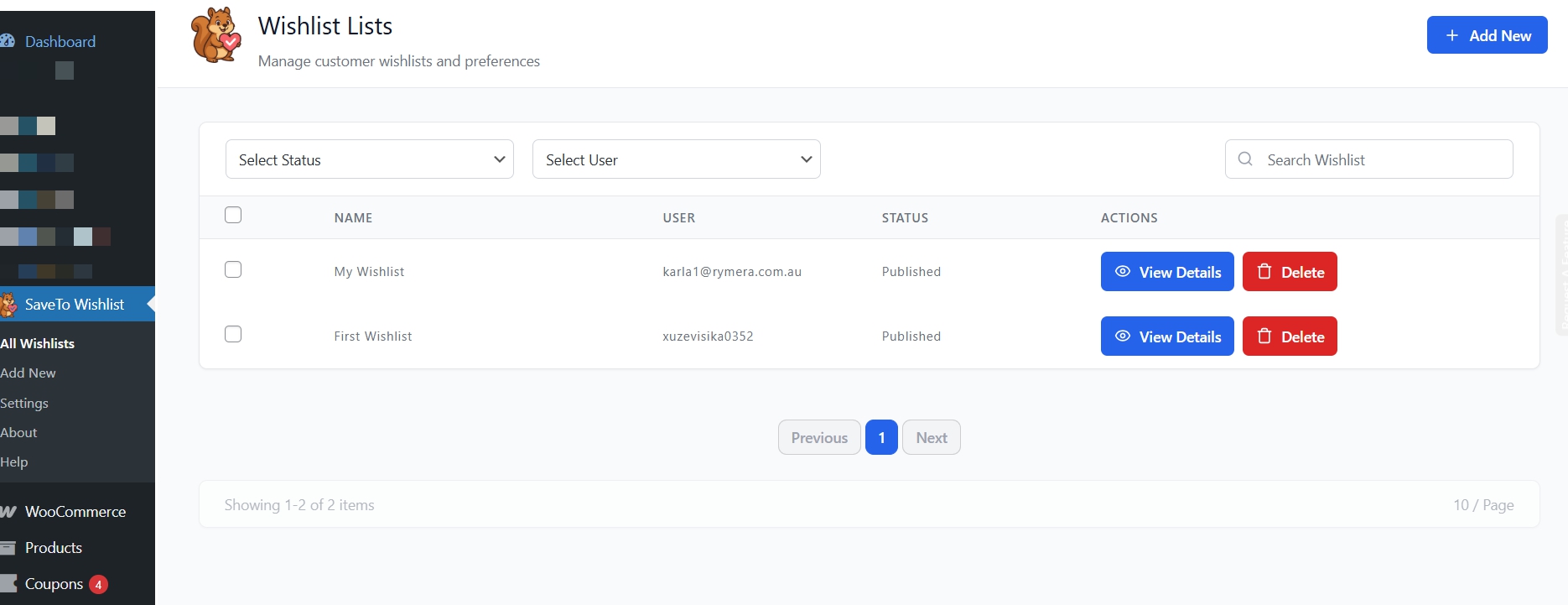Open Settings in SaveTo Wishlist submenu
Image resolution: width=1568 pixels, height=605 pixels.
click(x=24, y=404)
